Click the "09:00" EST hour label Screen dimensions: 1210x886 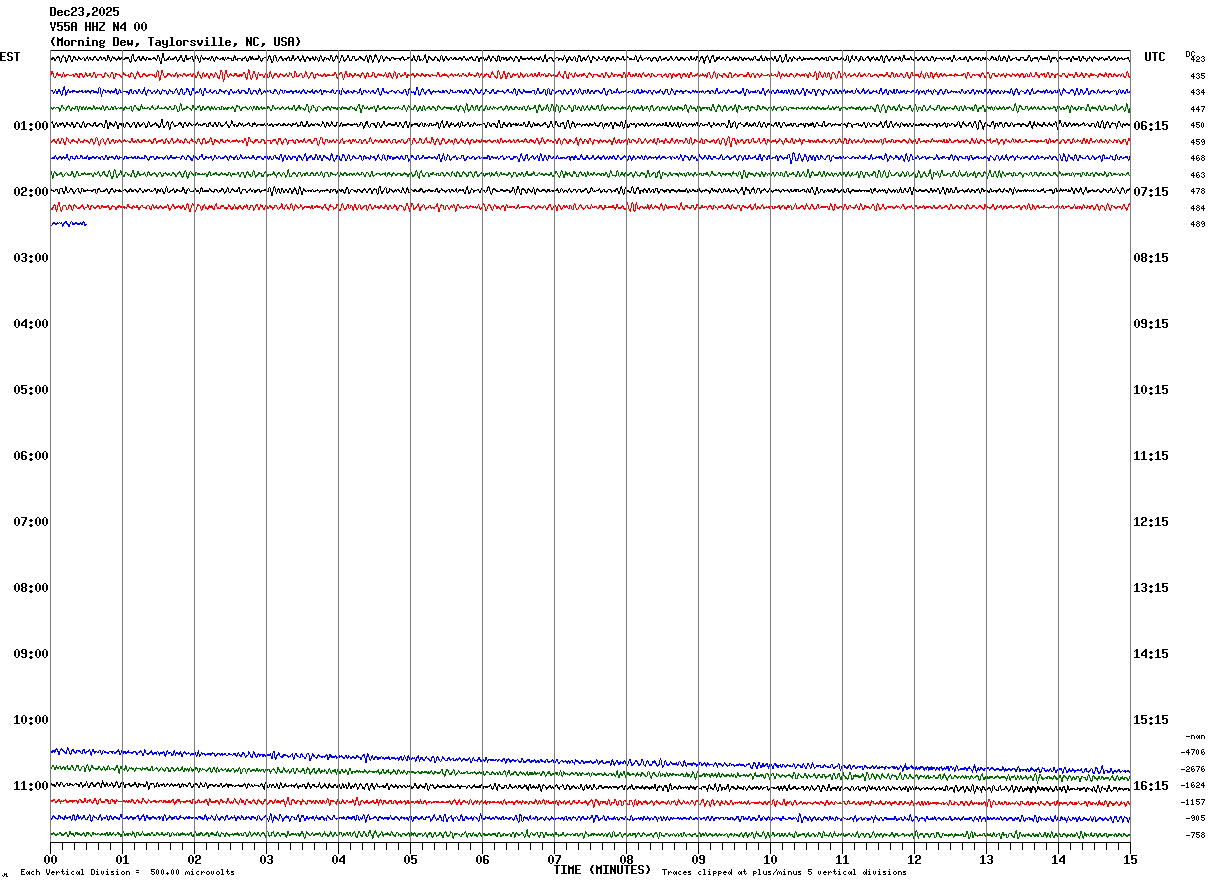[x=31, y=654]
